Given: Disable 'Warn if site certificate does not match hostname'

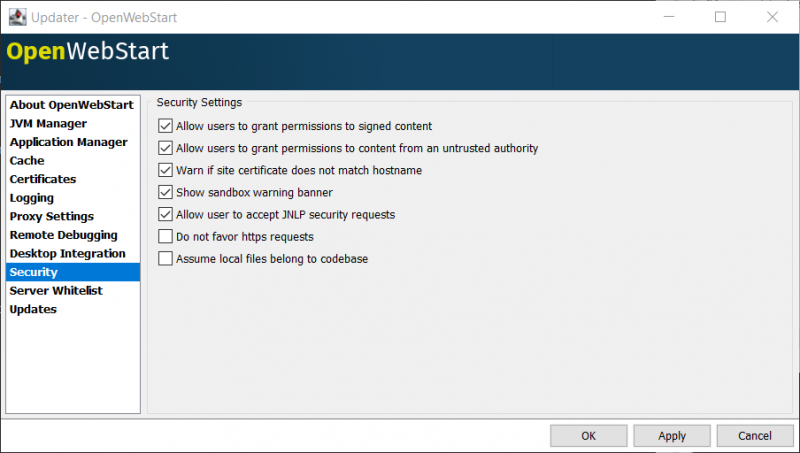Looking at the screenshot, I should [x=165, y=170].
